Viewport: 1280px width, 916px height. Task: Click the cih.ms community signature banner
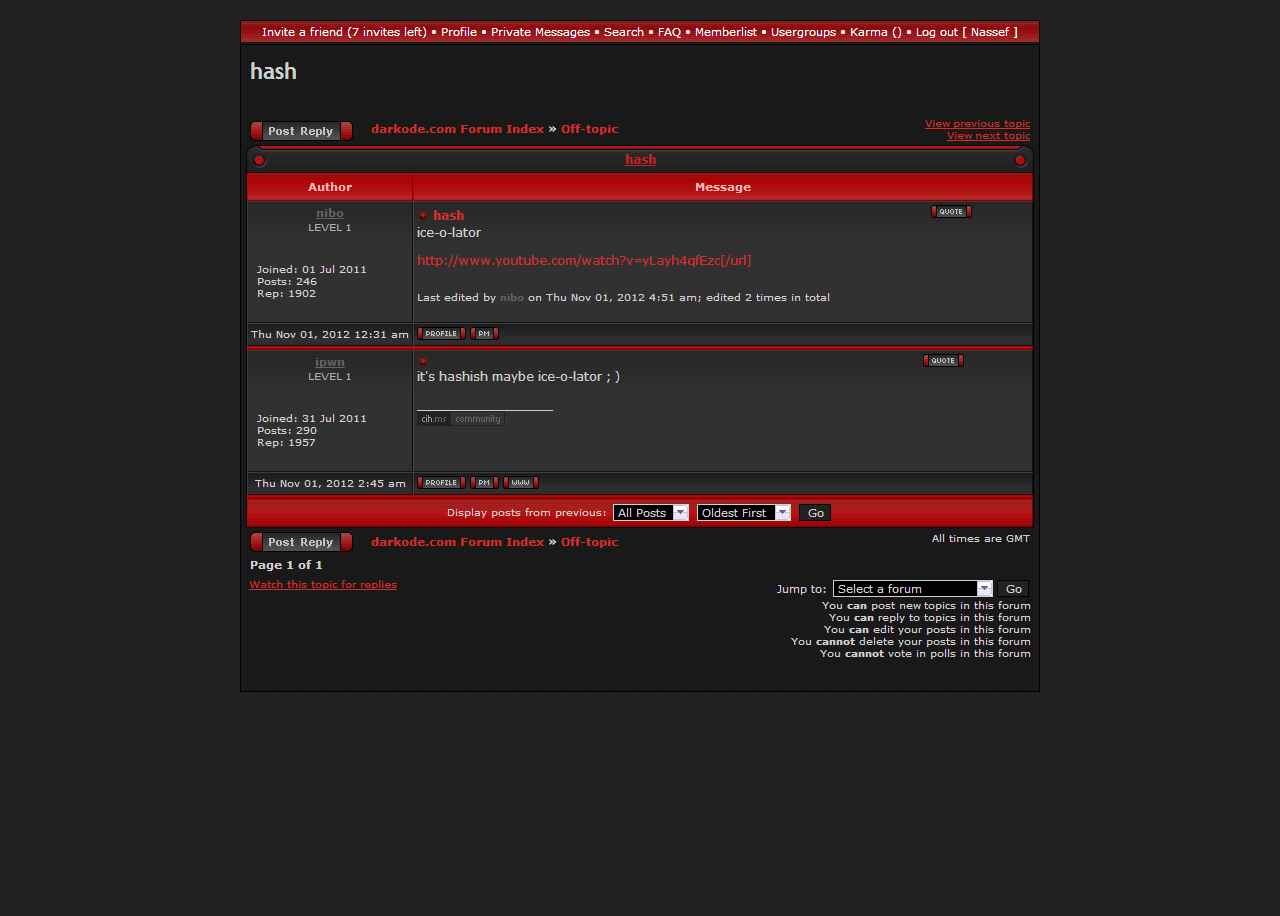[x=460, y=419]
